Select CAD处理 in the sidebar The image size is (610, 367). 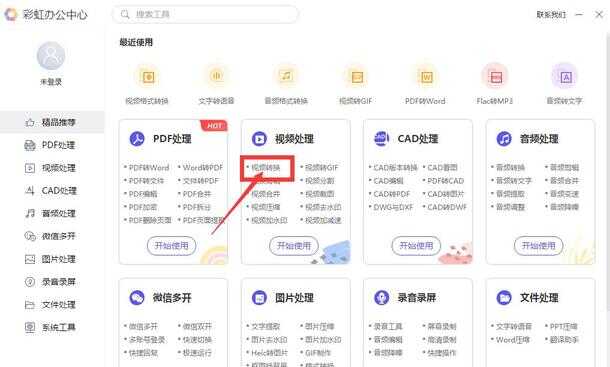coord(52,191)
